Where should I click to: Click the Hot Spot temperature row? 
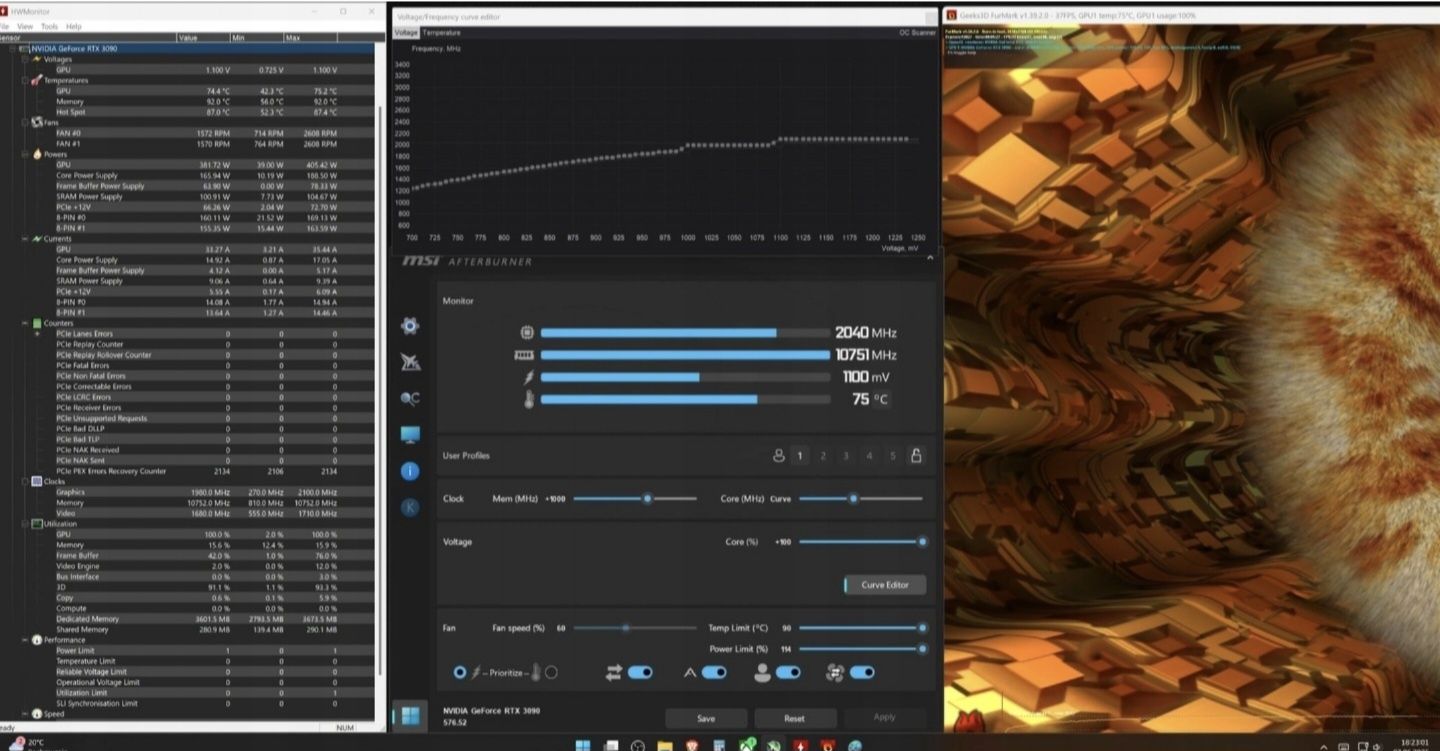[188, 112]
